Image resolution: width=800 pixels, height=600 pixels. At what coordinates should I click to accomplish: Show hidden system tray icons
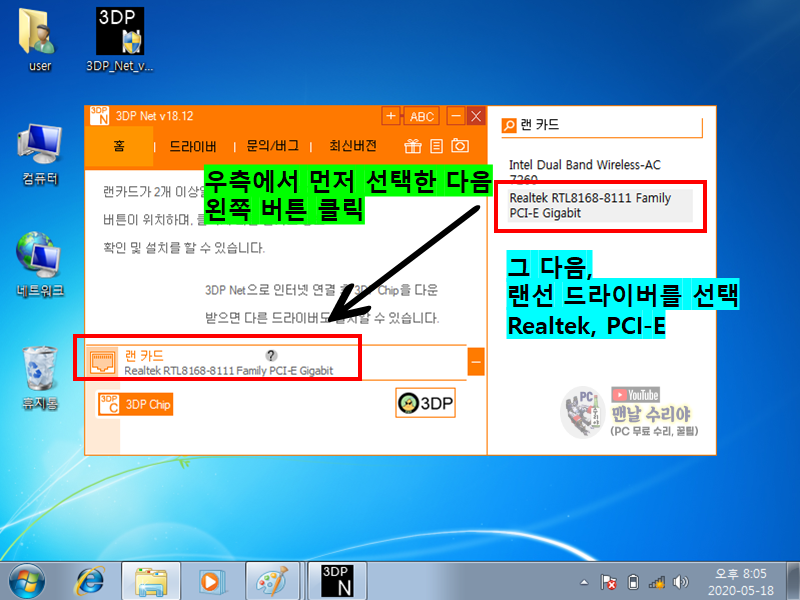(584, 582)
